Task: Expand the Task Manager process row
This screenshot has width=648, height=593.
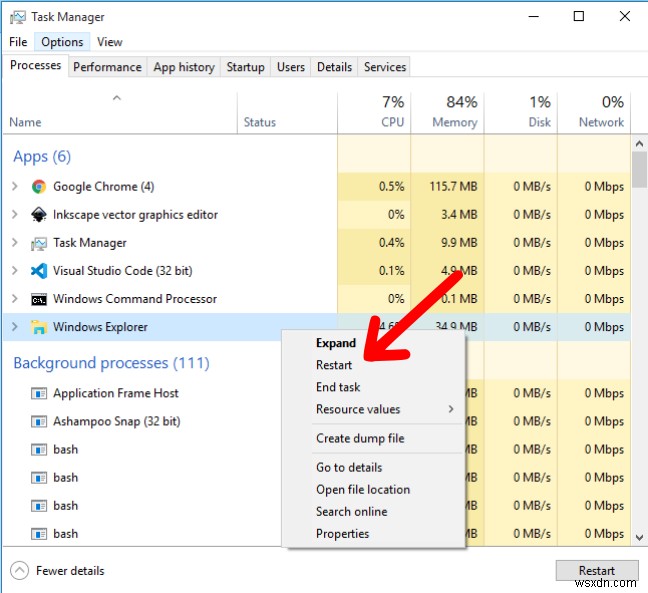Action: point(15,243)
